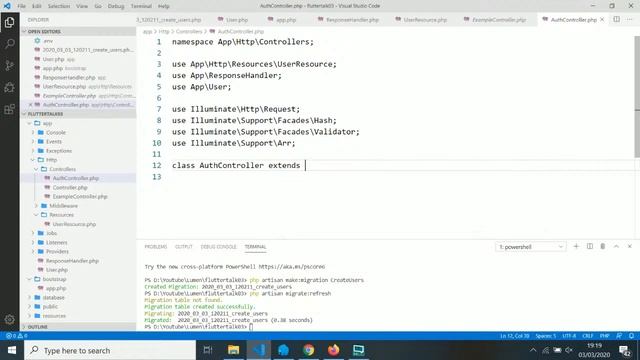640x360 pixels.
Task: Open the Source Control view
Action: point(9,65)
